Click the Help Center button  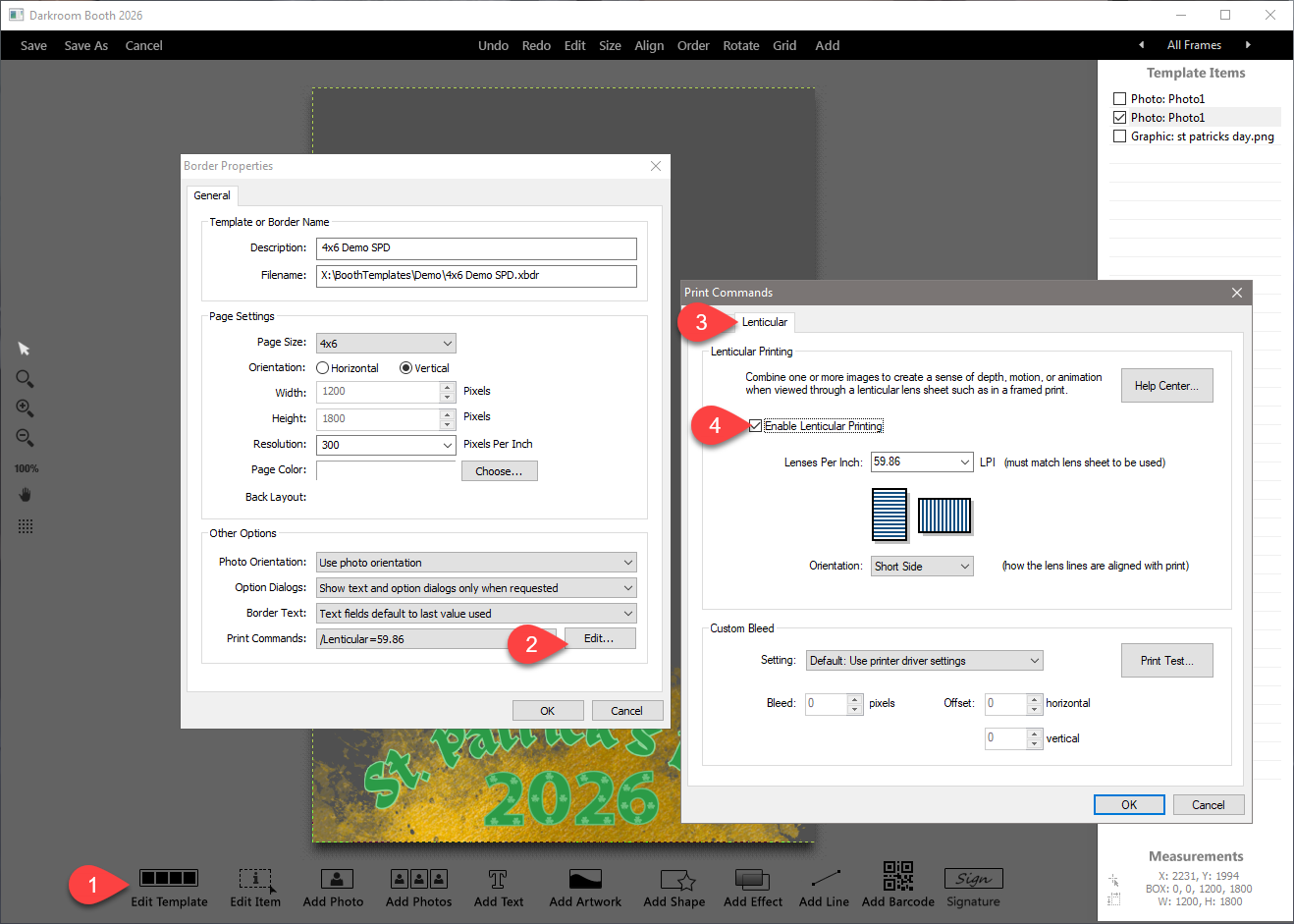pyautogui.click(x=1166, y=386)
